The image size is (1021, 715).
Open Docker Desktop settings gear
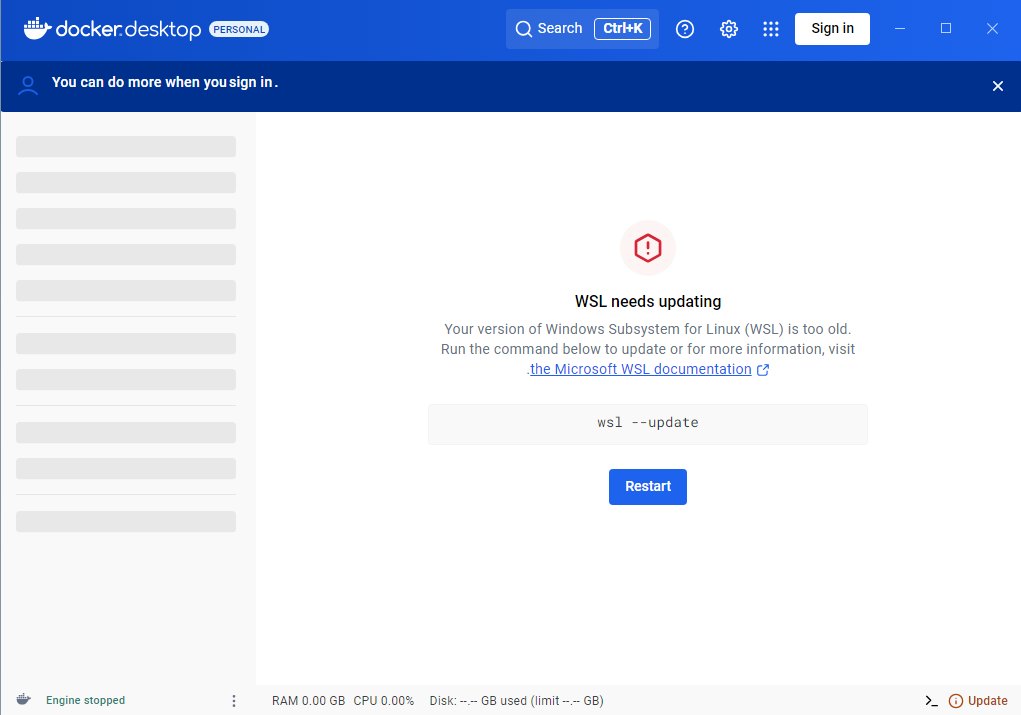pos(729,29)
